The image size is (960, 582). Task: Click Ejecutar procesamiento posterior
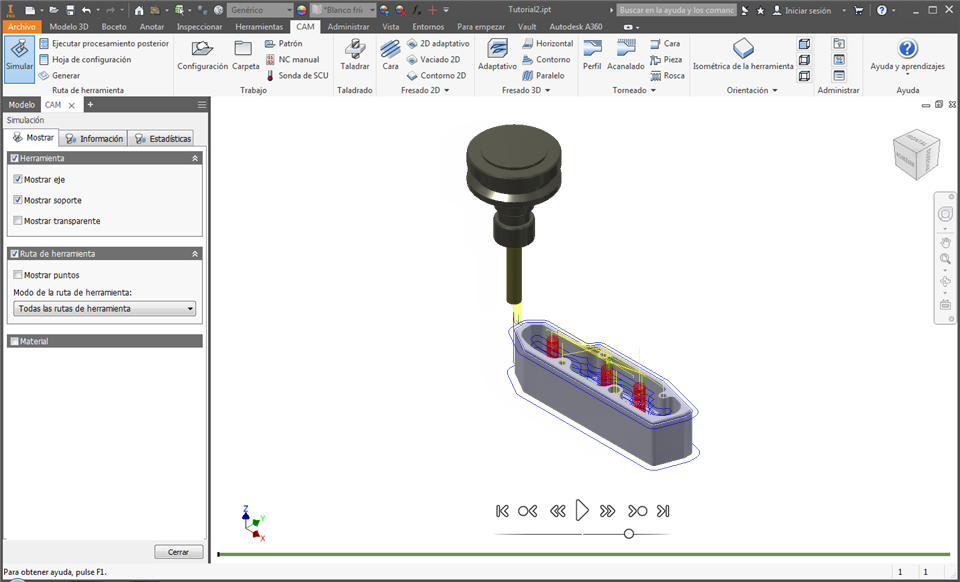(104, 43)
